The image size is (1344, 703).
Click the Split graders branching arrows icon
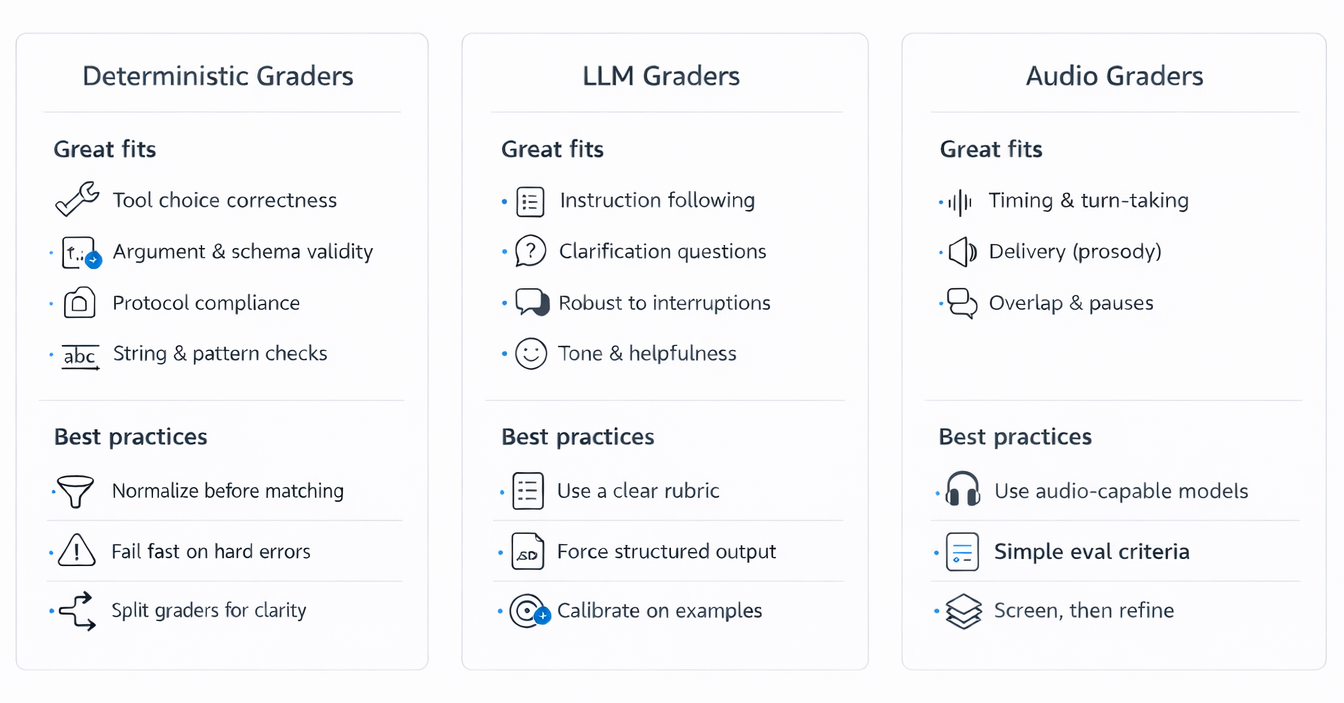point(77,611)
